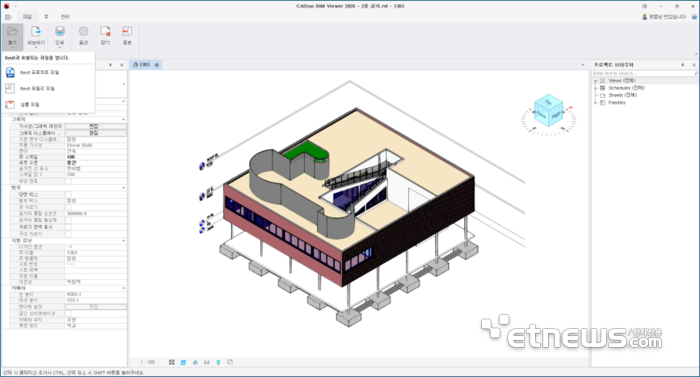Toggle the sun path (태양 경로) checkbox
700x377 pixels.
pos(68,181)
